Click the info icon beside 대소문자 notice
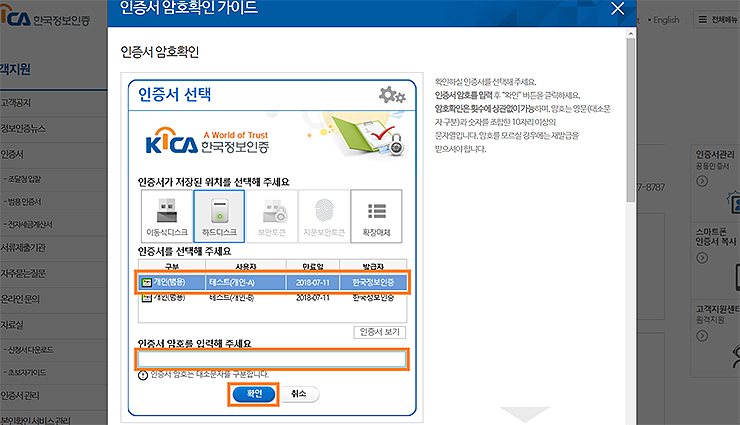The height and width of the screenshot is (425, 740). [143, 375]
